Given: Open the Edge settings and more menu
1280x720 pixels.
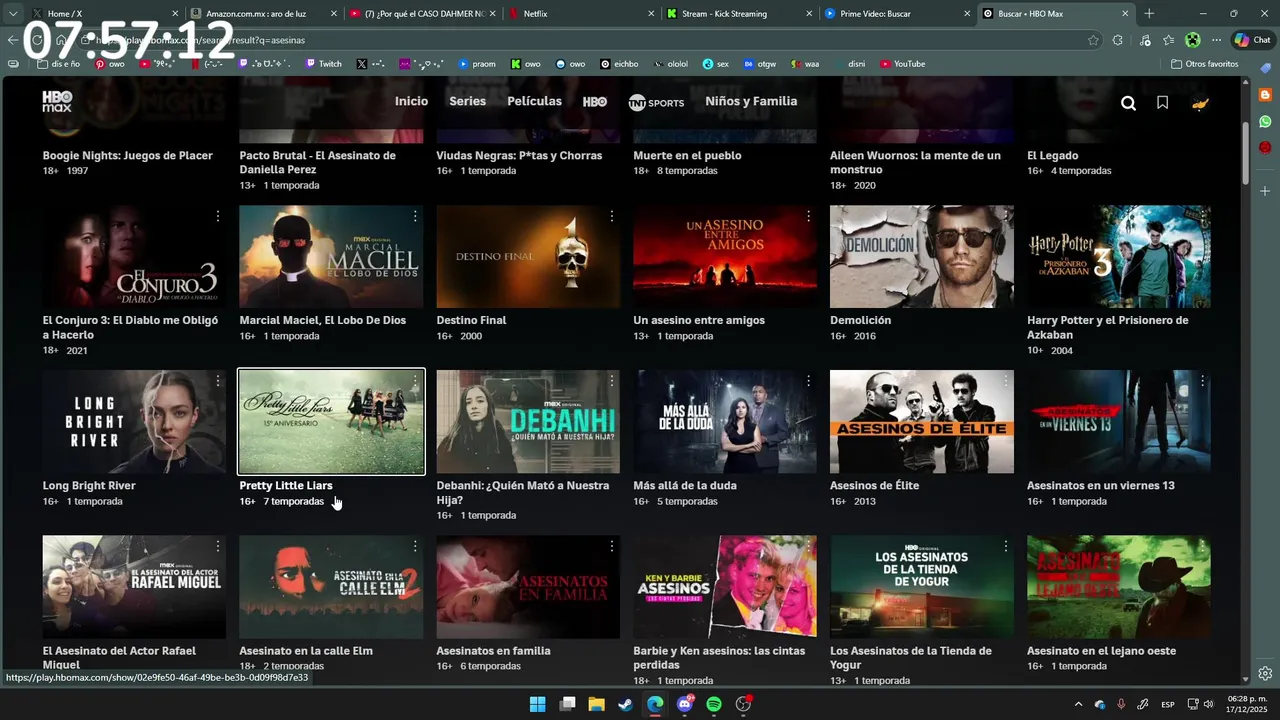Looking at the screenshot, I should pyautogui.click(x=1216, y=40).
